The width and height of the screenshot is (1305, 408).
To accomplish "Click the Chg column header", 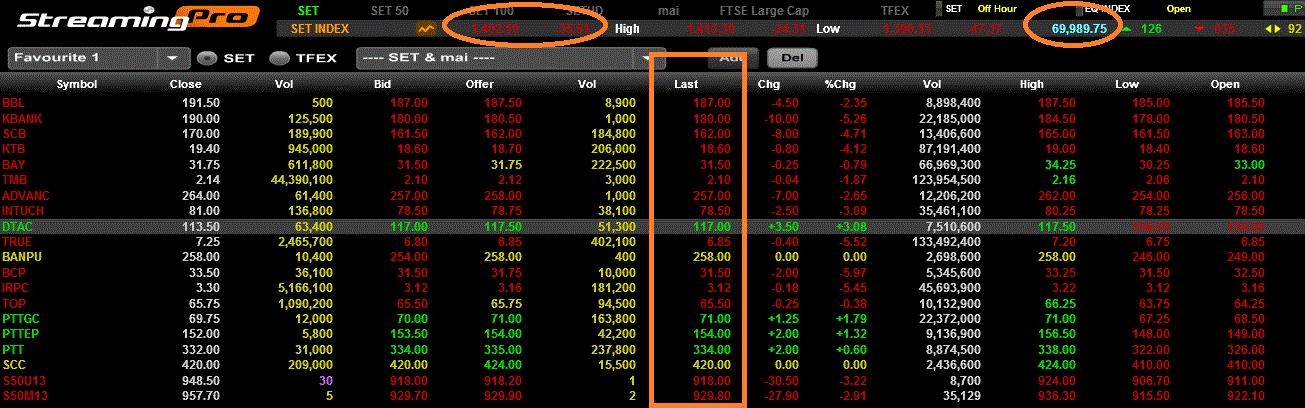I will (x=769, y=85).
